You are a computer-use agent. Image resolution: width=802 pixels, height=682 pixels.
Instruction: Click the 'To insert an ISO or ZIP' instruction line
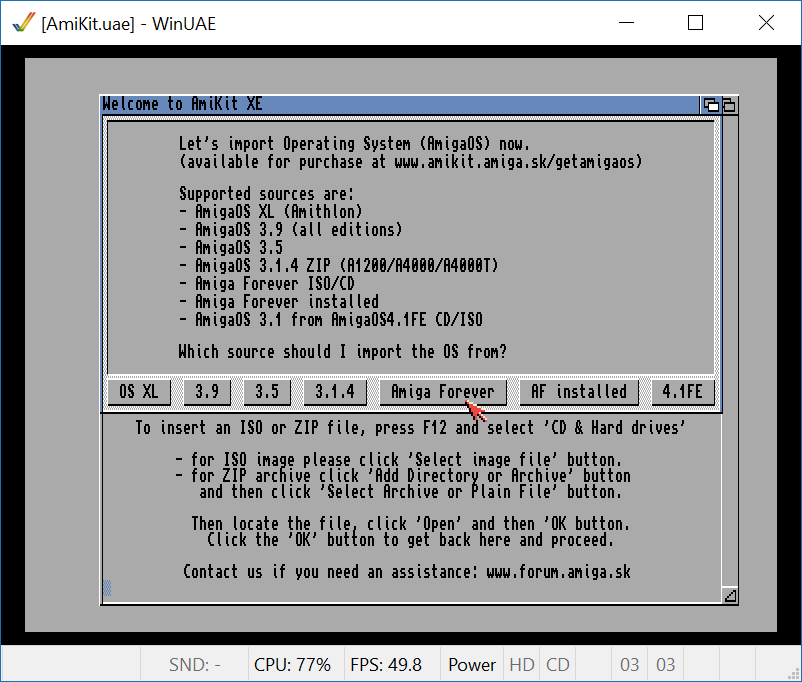coord(410,427)
